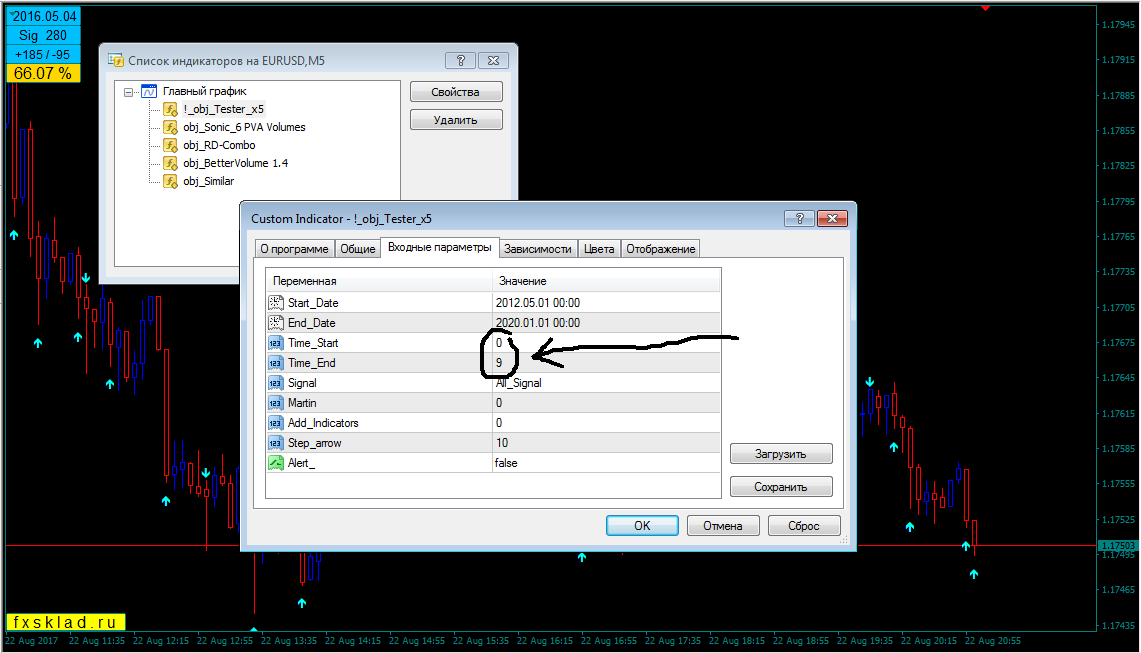Click the Отмена button
The width and height of the screenshot is (1141, 653).
pyautogui.click(x=723, y=526)
